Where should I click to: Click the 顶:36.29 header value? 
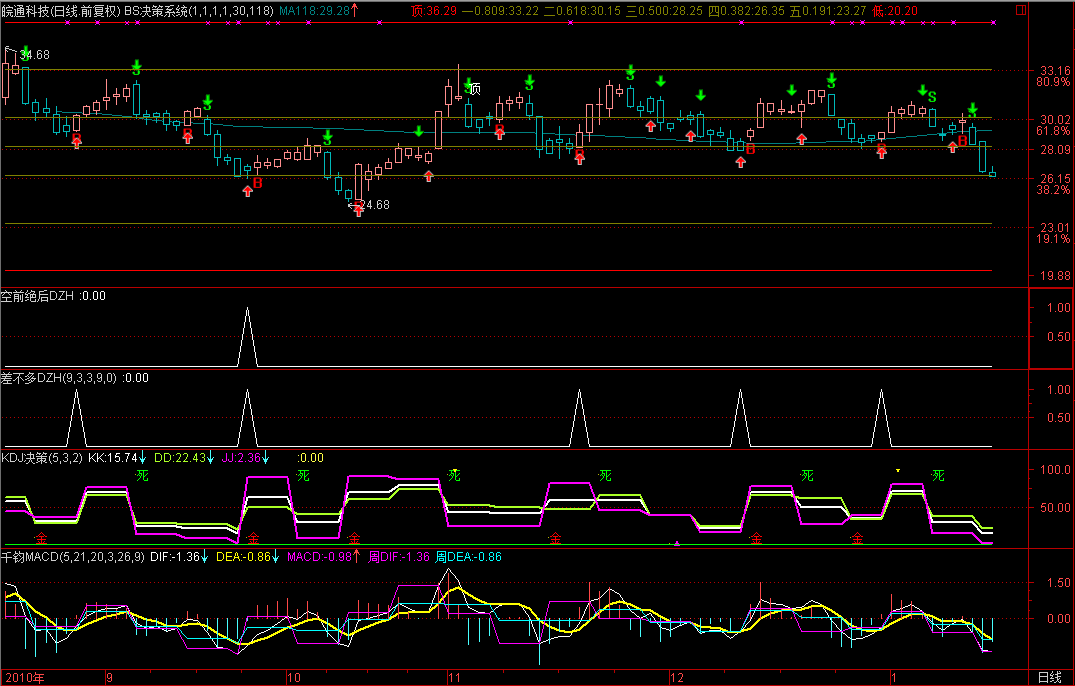[434, 11]
